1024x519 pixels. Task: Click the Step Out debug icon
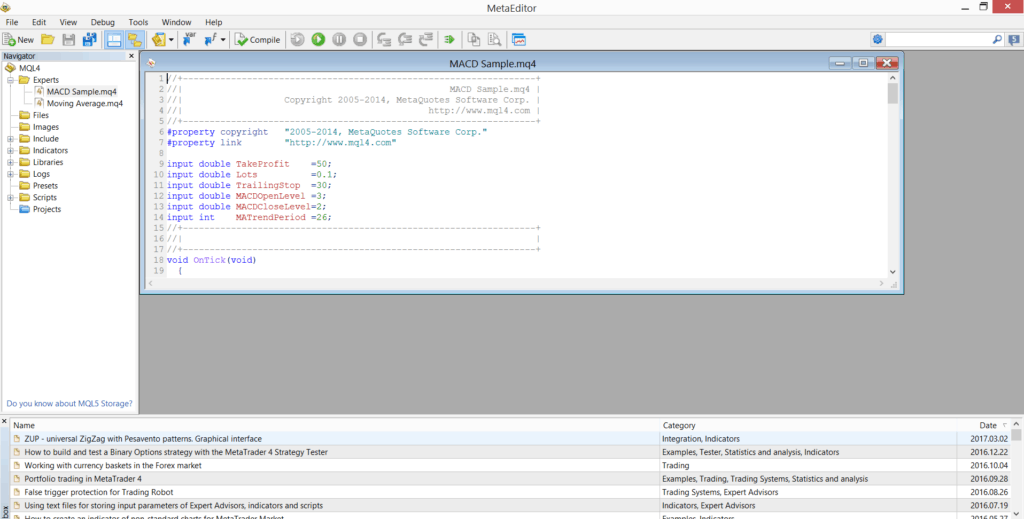click(426, 40)
